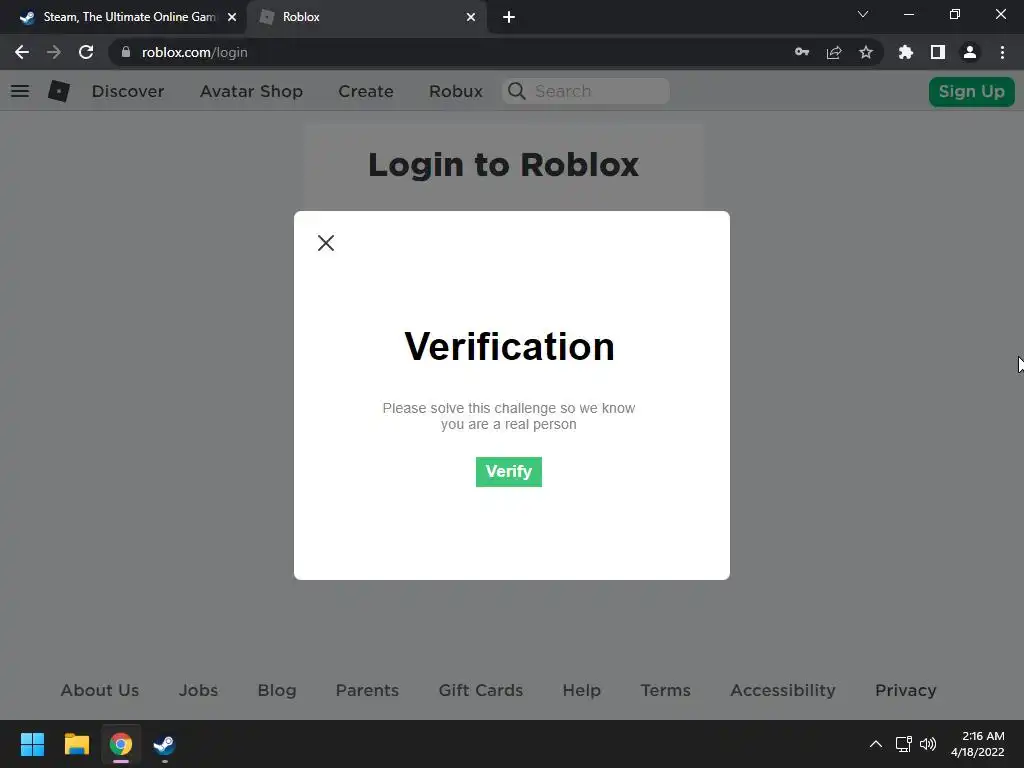This screenshot has width=1024, height=768.
Task: Close the Roblox tab
Action: (471, 17)
